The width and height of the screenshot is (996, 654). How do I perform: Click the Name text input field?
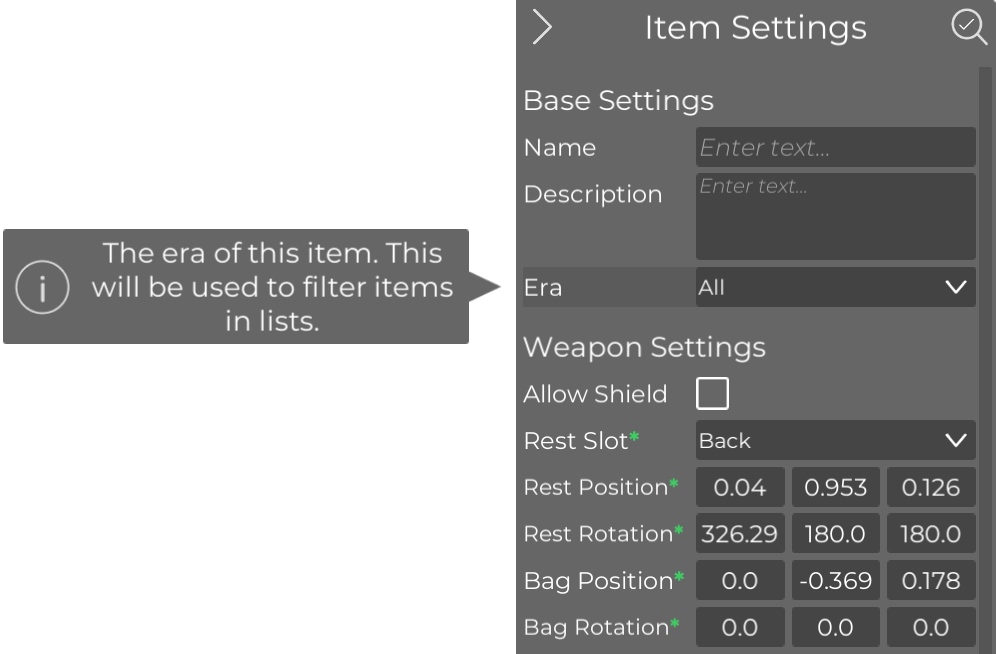click(x=834, y=148)
